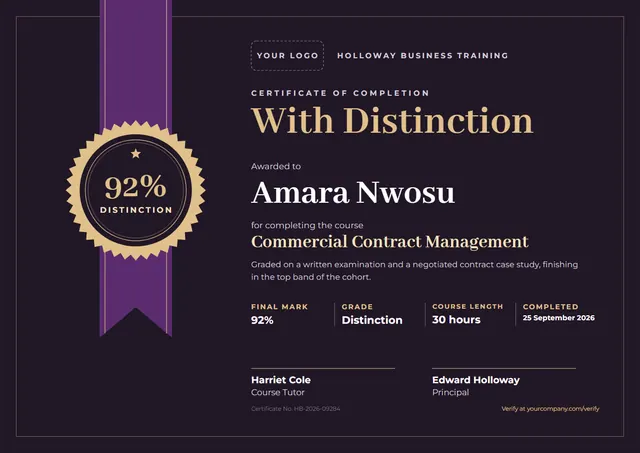The height and width of the screenshot is (453, 640).
Task: Select the Principal title text
Action: click(451, 393)
